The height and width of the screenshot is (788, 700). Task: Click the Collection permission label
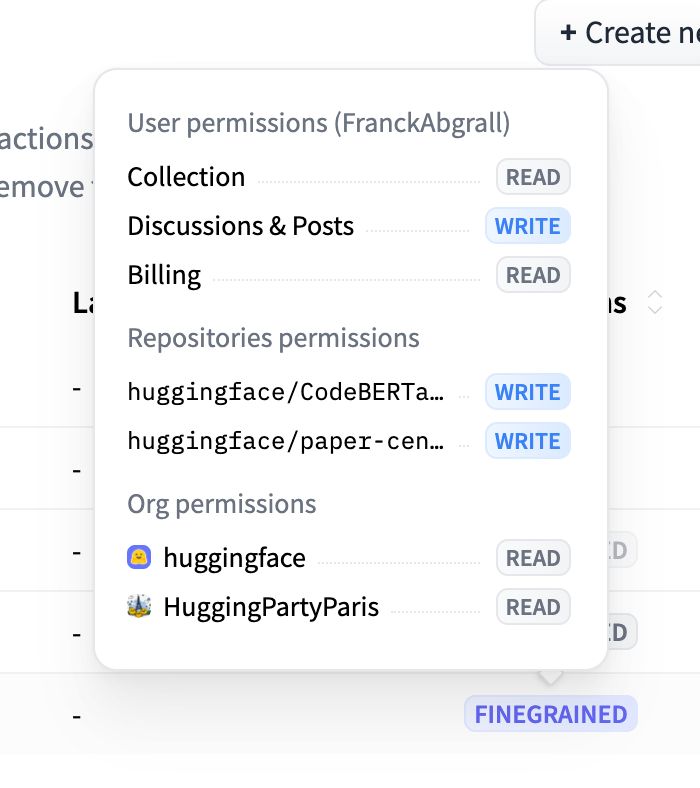click(x=186, y=177)
